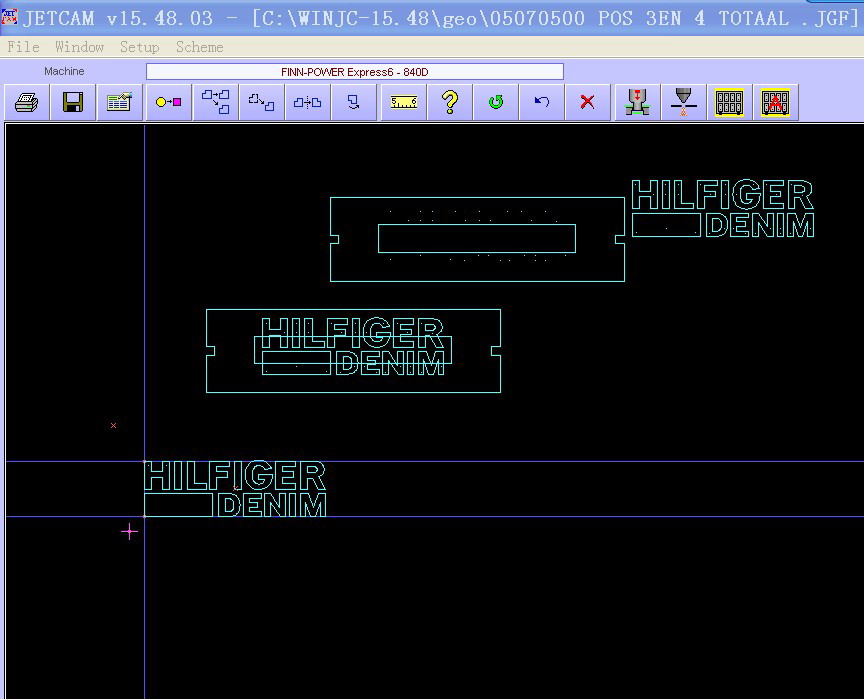
Task: Click the FINN-POWER Express6 - 840D machine field
Action: [x=355, y=72]
